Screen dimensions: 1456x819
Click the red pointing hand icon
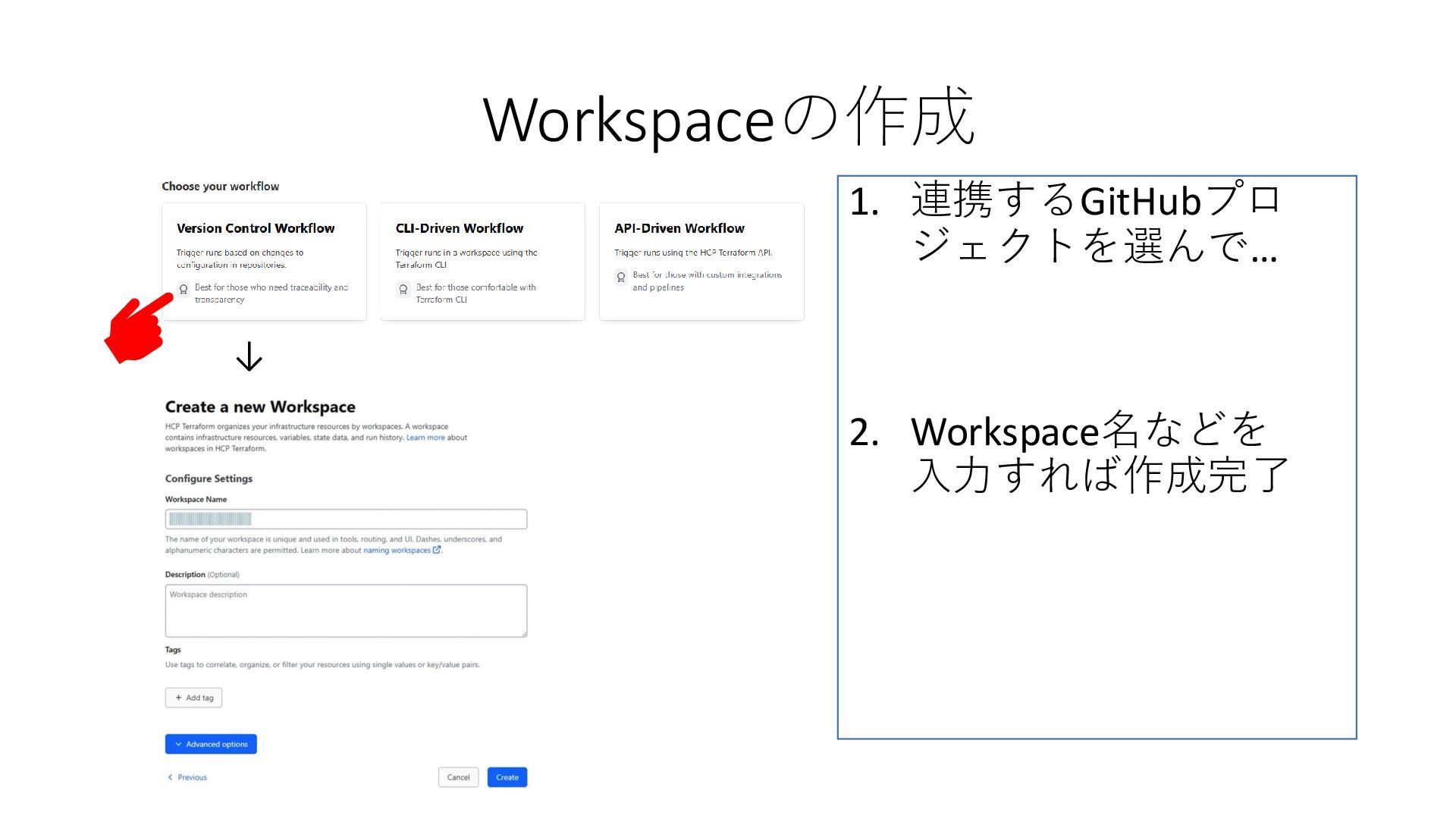(137, 330)
